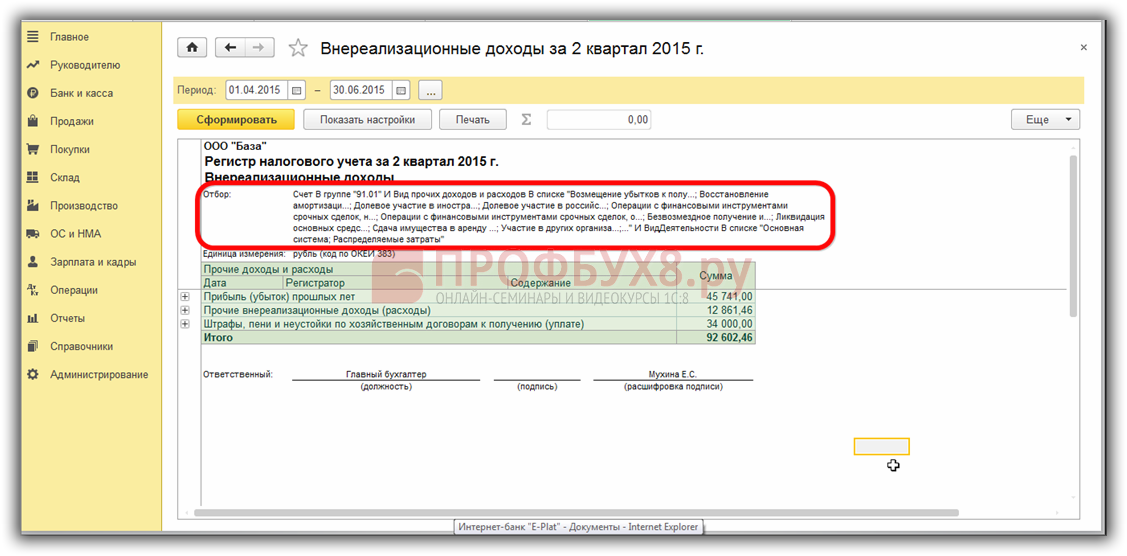
Task: Open the Отчеты menu section
Action: click(x=67, y=318)
